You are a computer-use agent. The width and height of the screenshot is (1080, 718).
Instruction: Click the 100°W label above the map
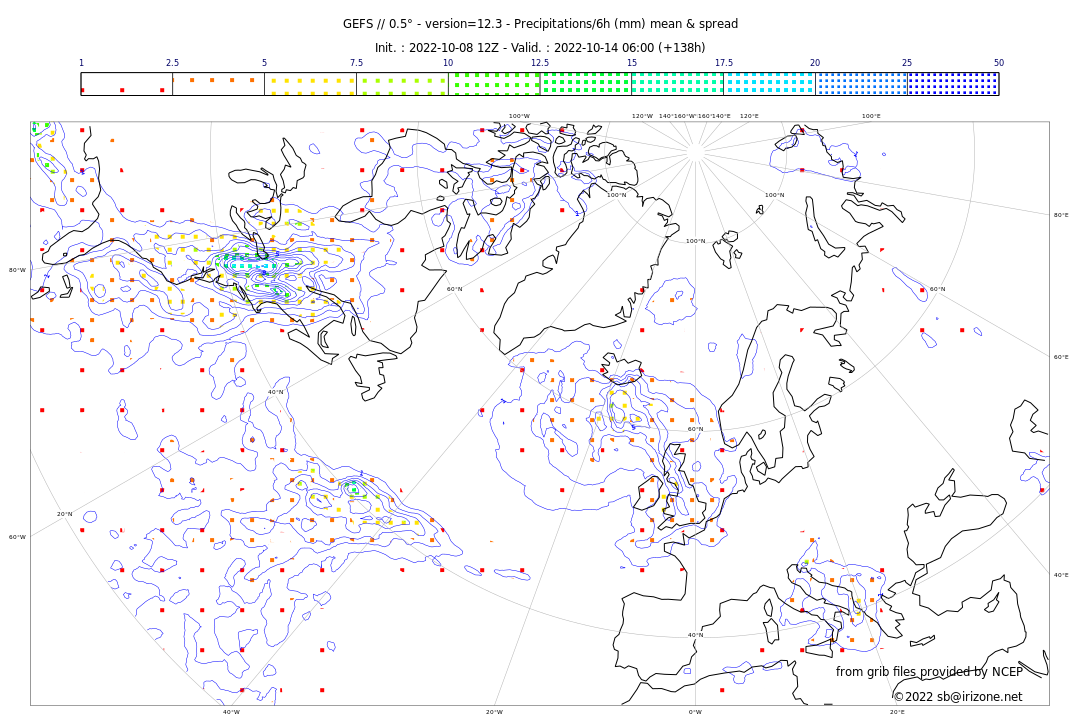[519, 116]
